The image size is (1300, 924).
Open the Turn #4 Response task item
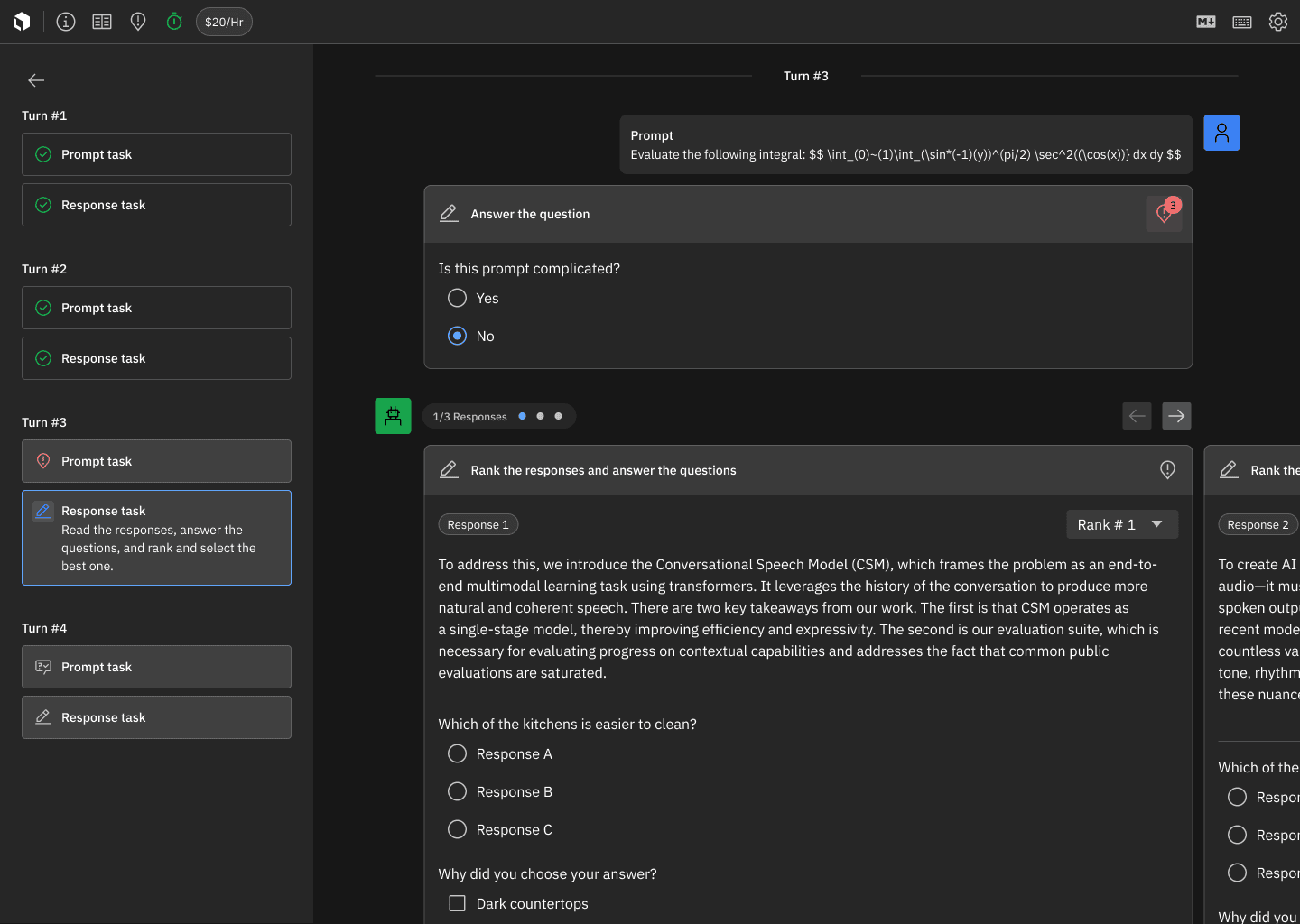[156, 717]
